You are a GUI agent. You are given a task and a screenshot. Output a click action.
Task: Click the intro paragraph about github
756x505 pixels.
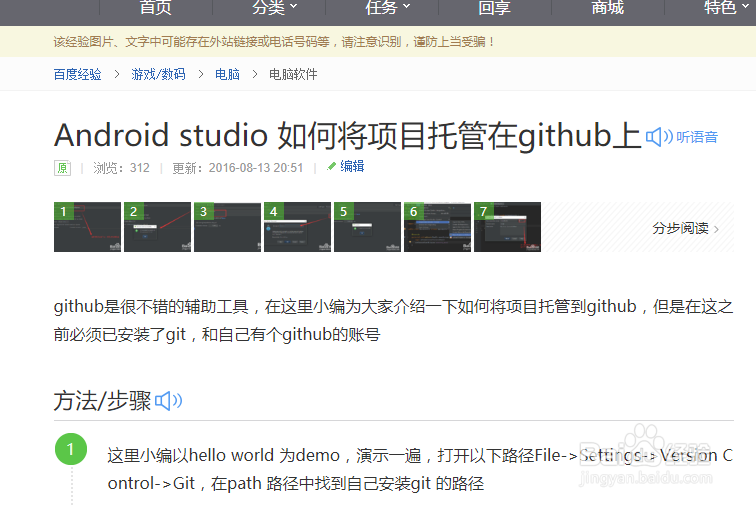393,320
